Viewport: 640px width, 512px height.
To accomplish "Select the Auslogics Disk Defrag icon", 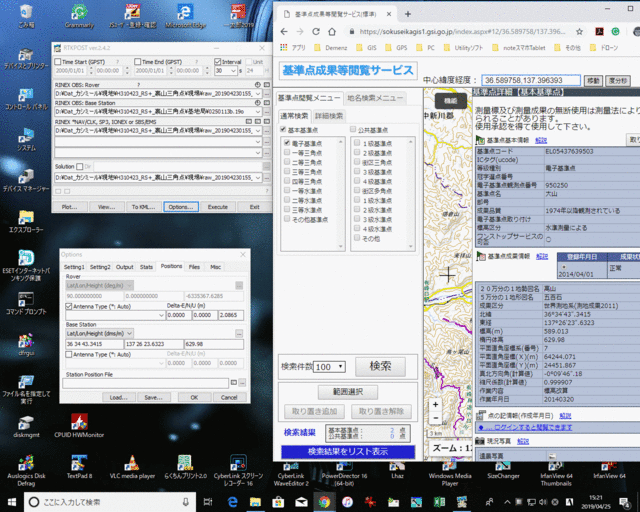I will point(26,470).
